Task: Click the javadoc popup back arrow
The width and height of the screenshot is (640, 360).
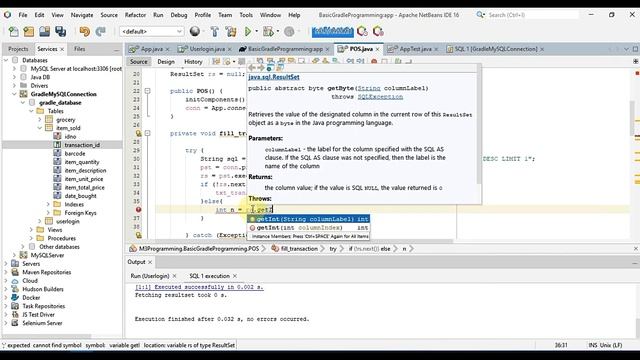Action: point(252,68)
